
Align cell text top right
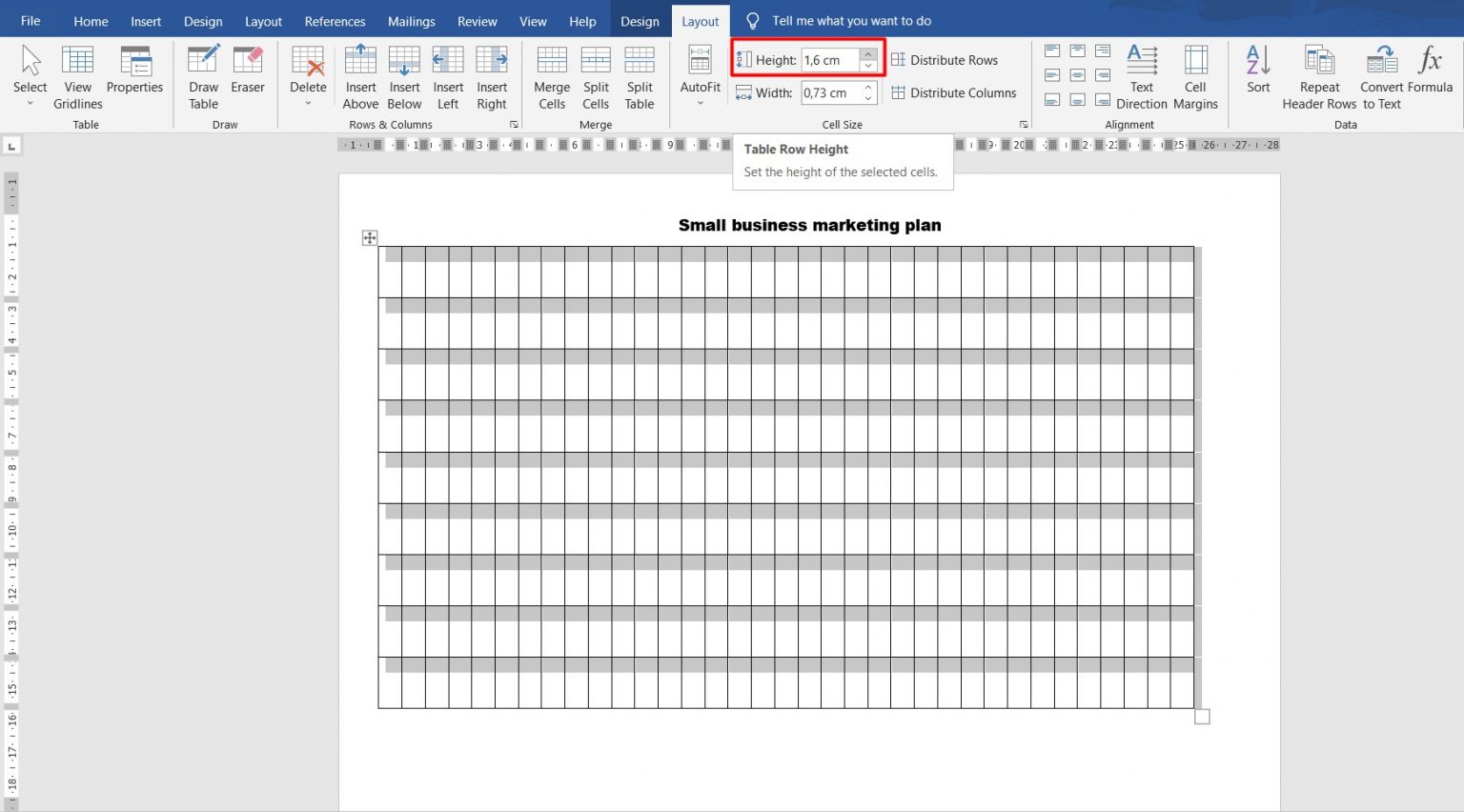pyautogui.click(x=1103, y=51)
